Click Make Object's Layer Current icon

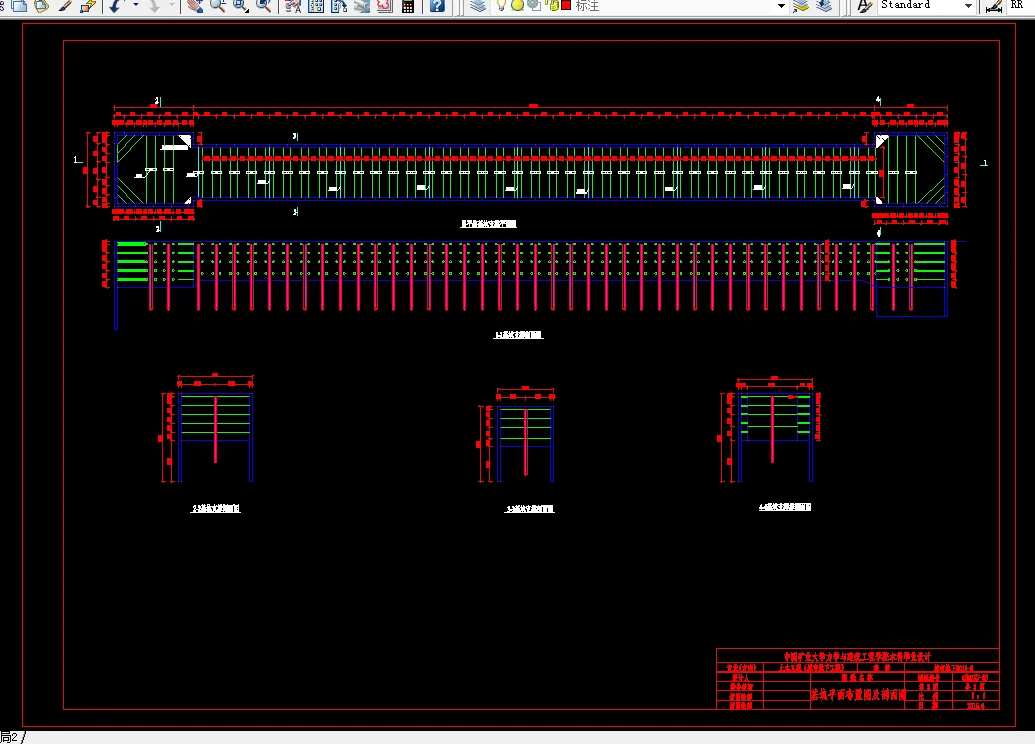click(801, 6)
